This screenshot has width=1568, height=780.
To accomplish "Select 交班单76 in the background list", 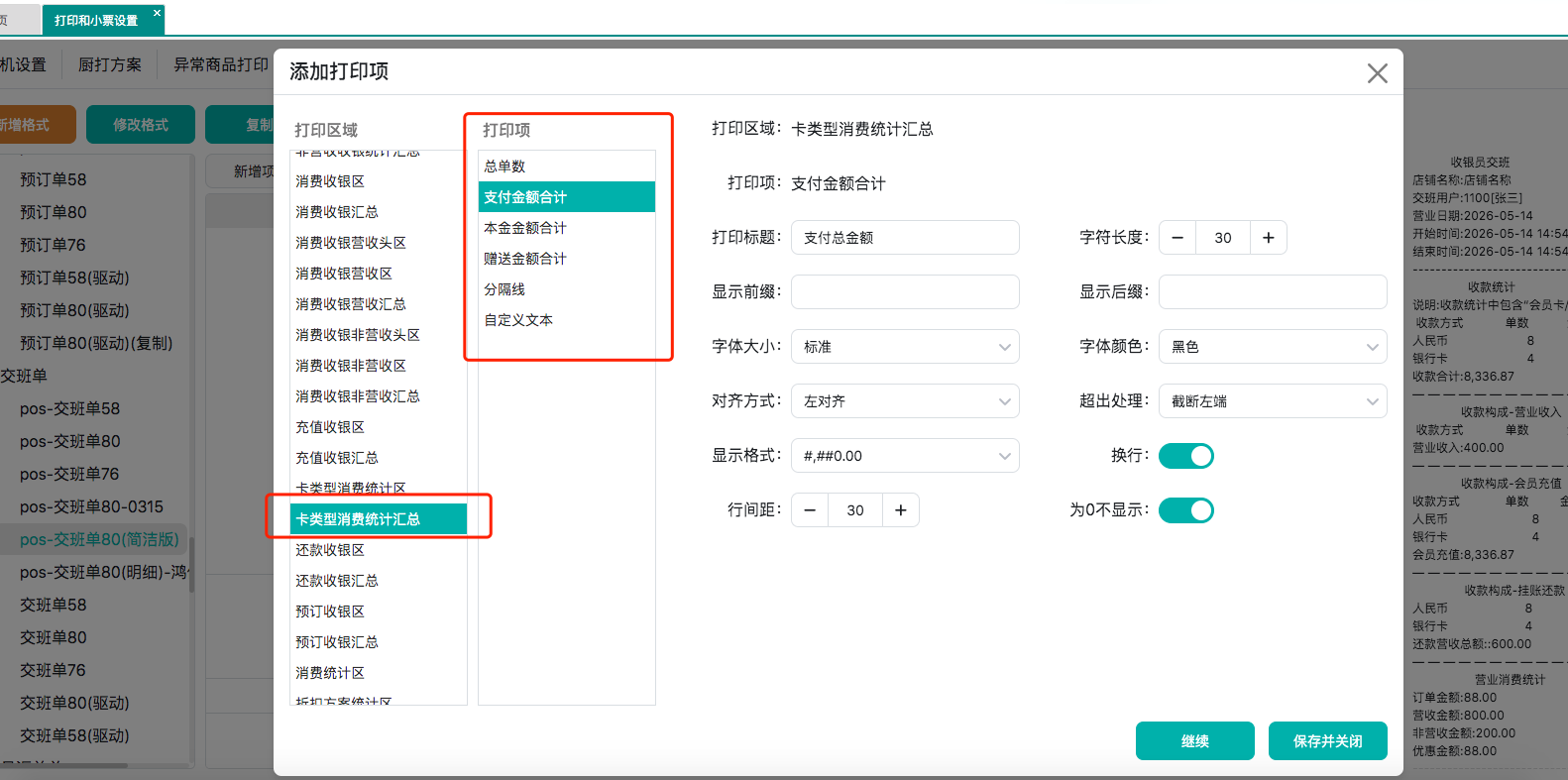I will pos(54,670).
